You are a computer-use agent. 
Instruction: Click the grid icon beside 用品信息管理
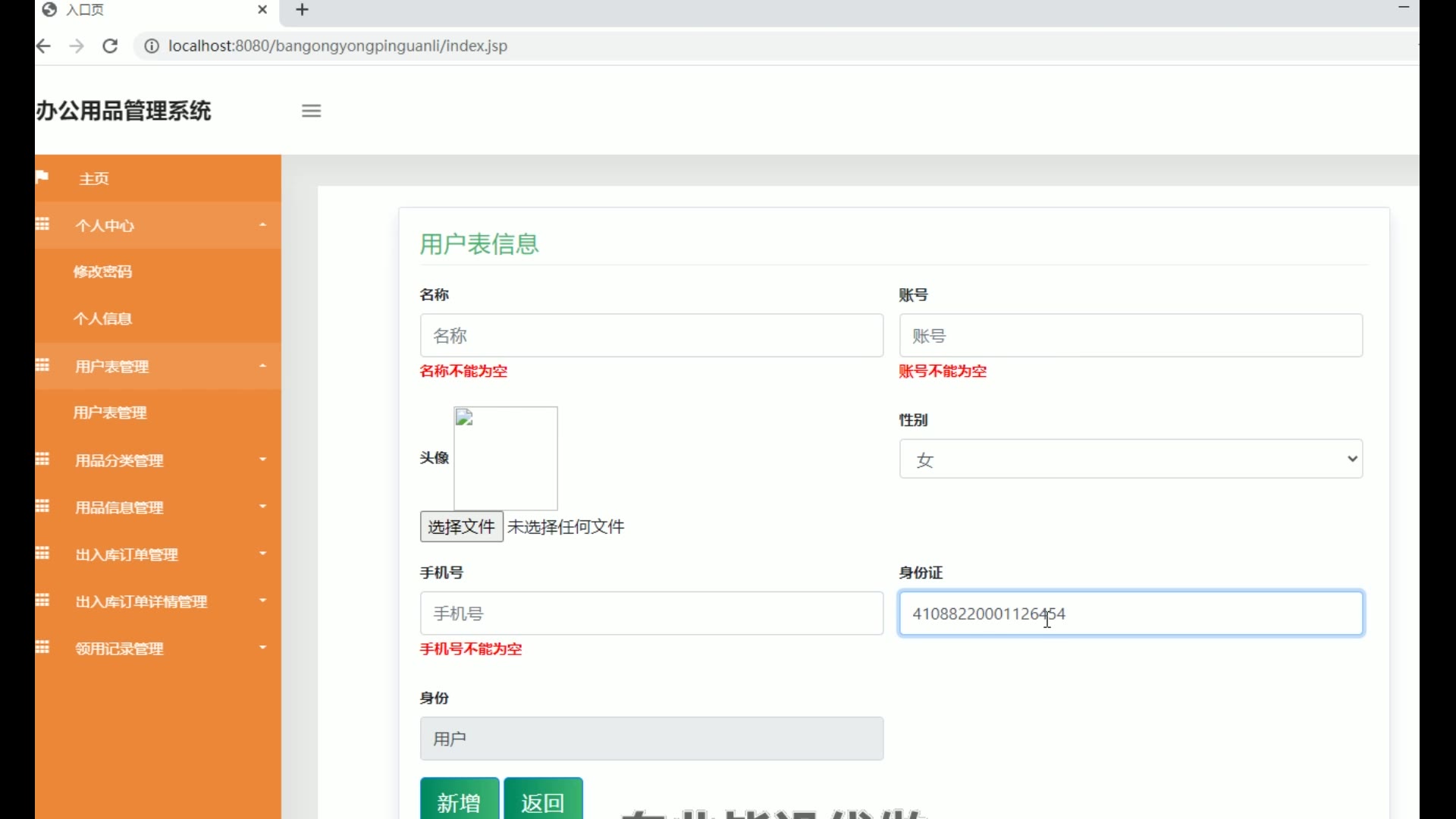(x=42, y=506)
